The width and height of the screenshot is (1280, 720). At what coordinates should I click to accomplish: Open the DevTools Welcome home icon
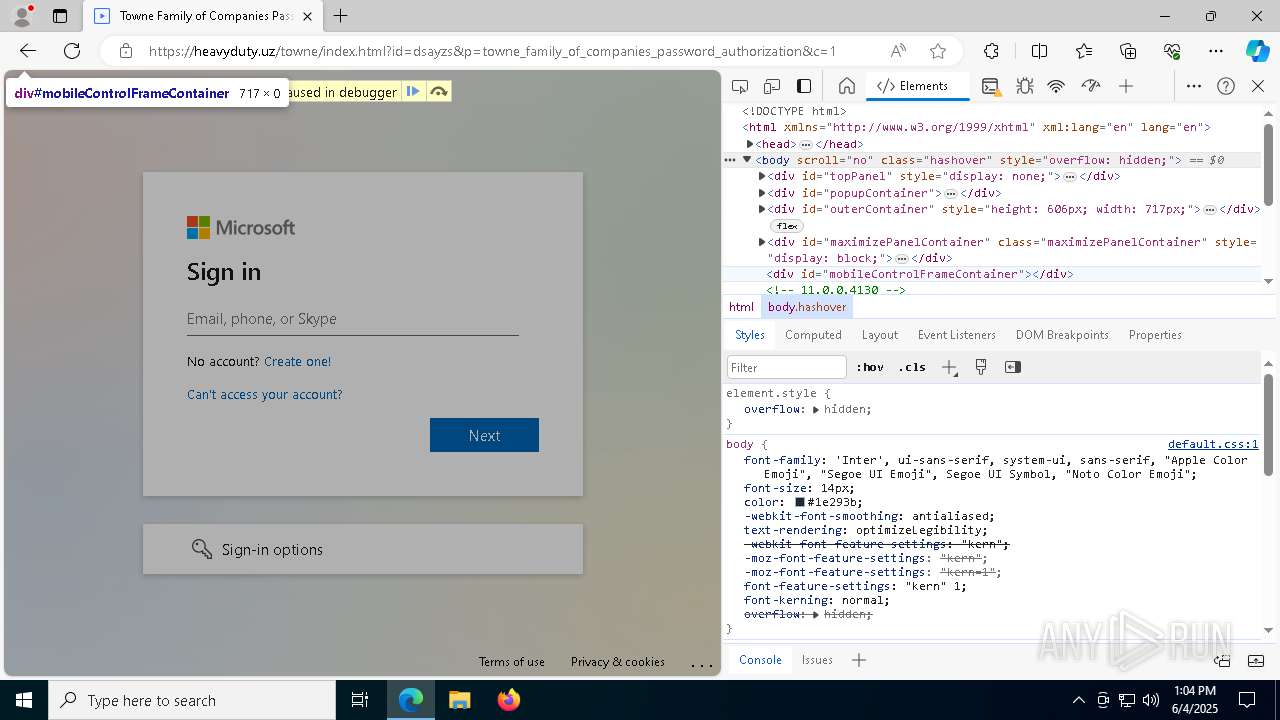tap(846, 86)
